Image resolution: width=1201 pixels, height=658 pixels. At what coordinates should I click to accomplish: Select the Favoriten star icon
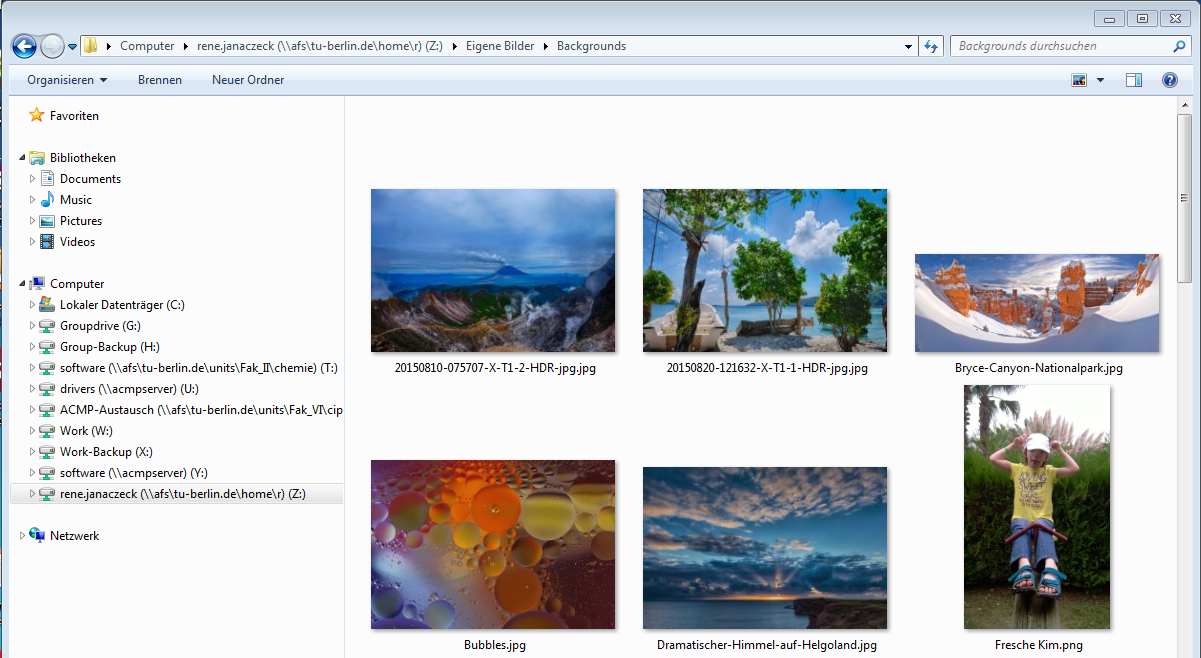pyautogui.click(x=37, y=116)
